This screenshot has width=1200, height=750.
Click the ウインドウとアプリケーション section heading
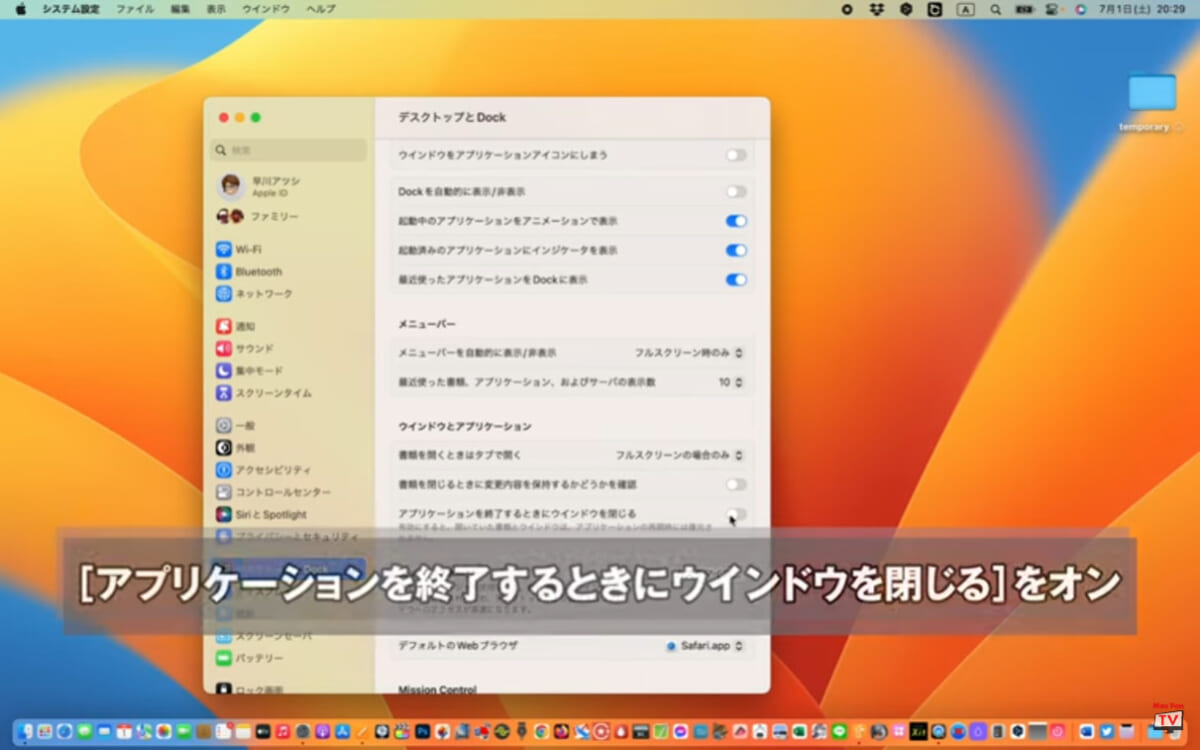[x=465, y=426]
